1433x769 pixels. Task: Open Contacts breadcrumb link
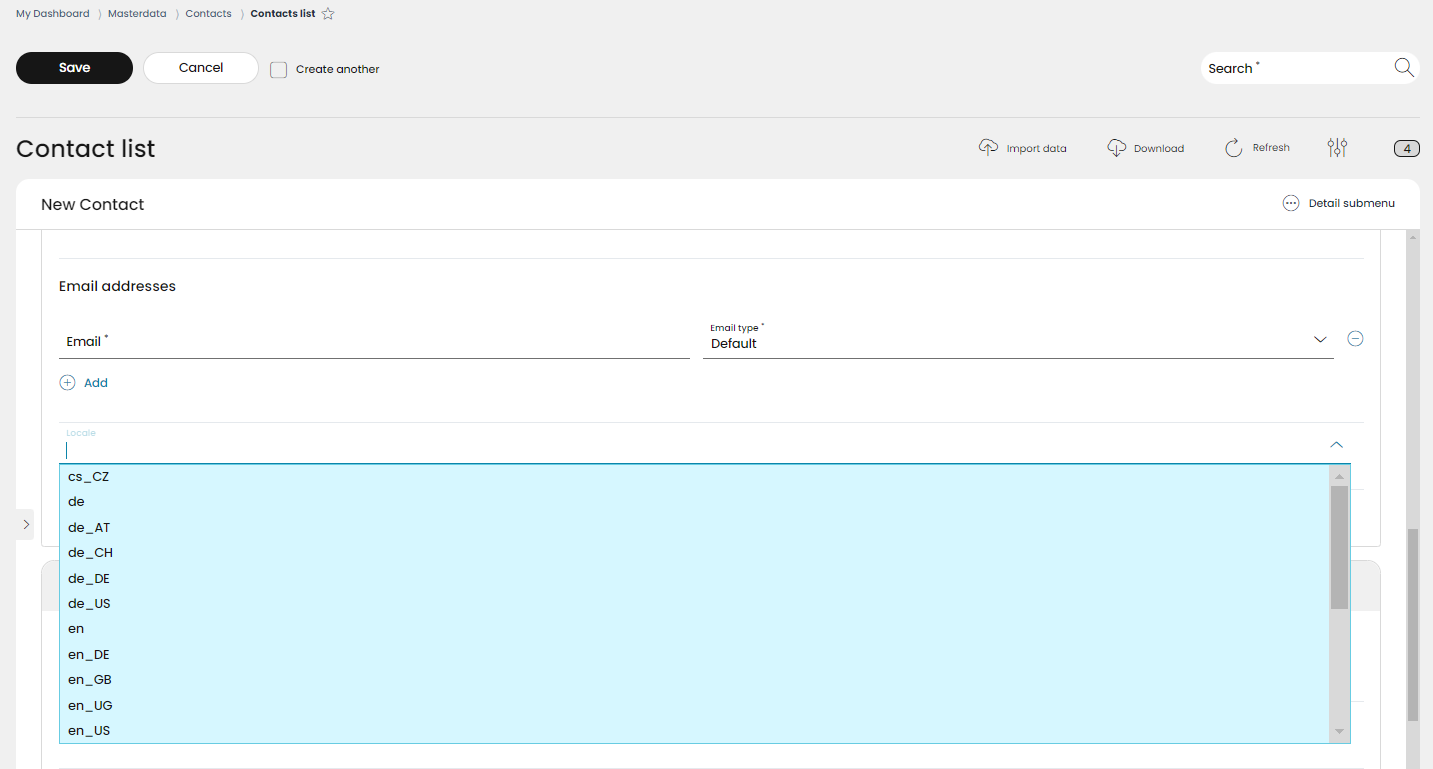point(208,14)
